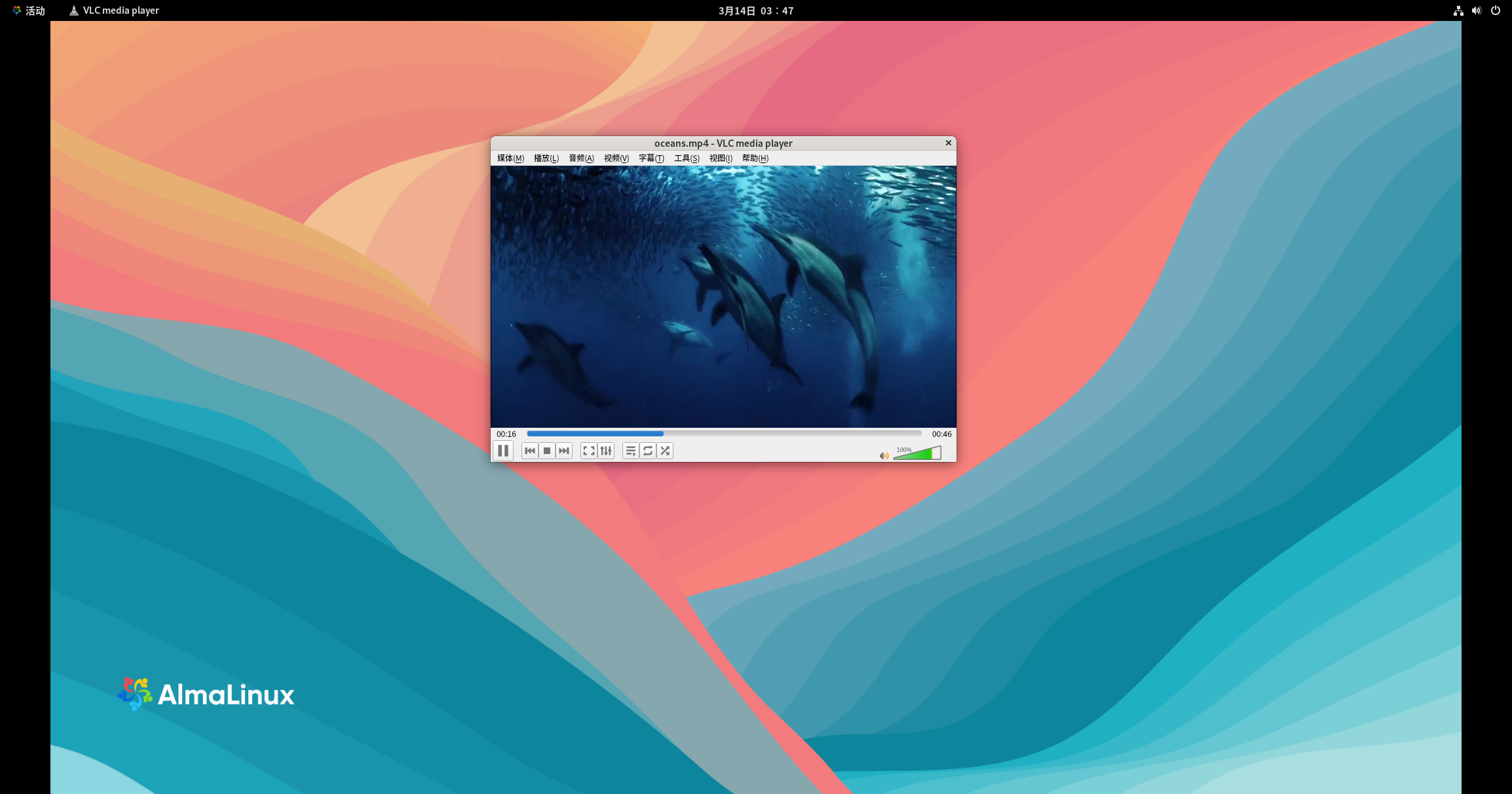Open the 媒体(M) media menu
Image resolution: width=1512 pixels, height=794 pixels.
[x=510, y=159]
